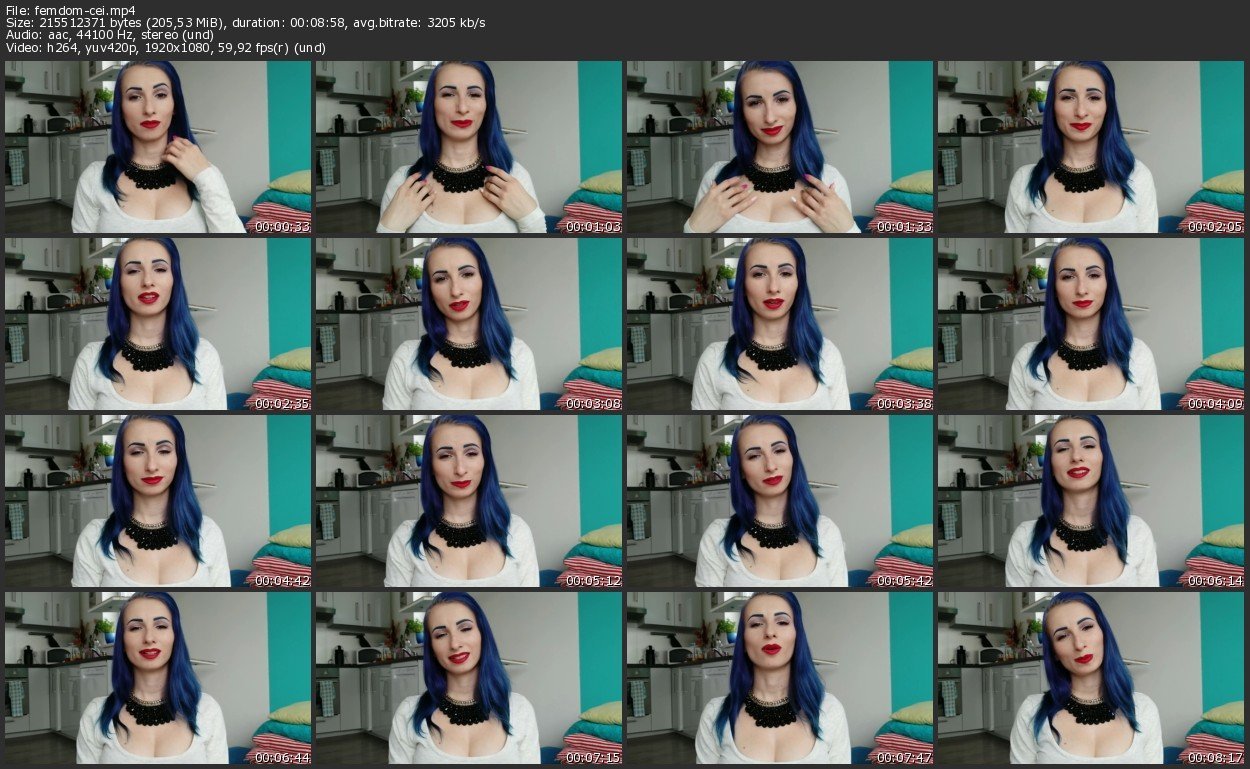Screen dimensions: 1250x769
Task: Open the 00:06:44 thumbnail
Action: 158,678
